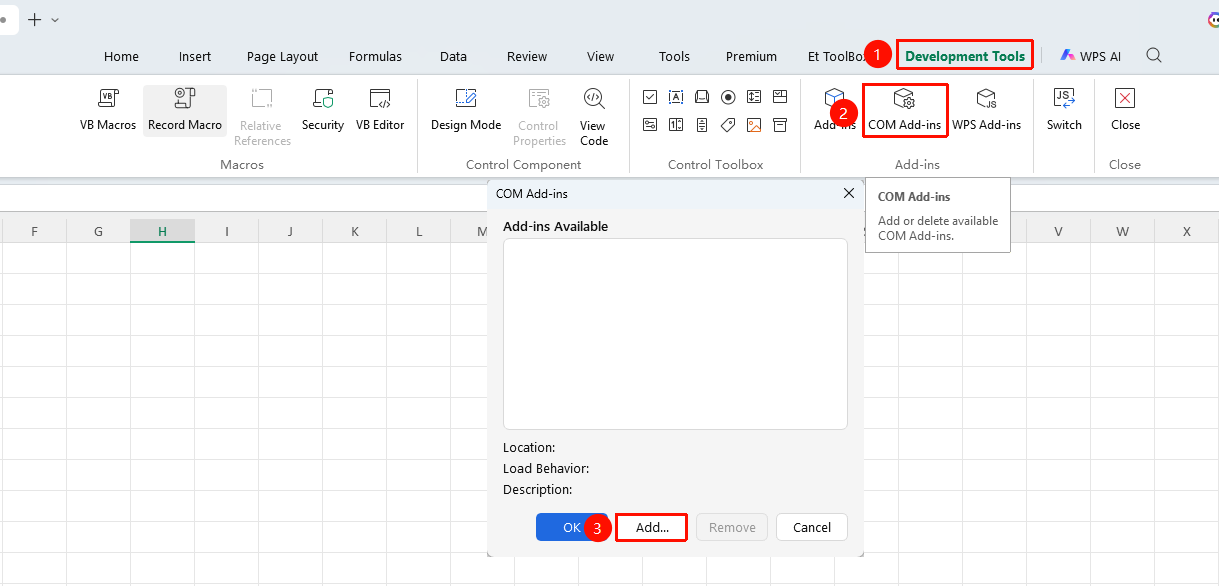1219x586 pixels.
Task: Open macro Security settings
Action: [323, 110]
